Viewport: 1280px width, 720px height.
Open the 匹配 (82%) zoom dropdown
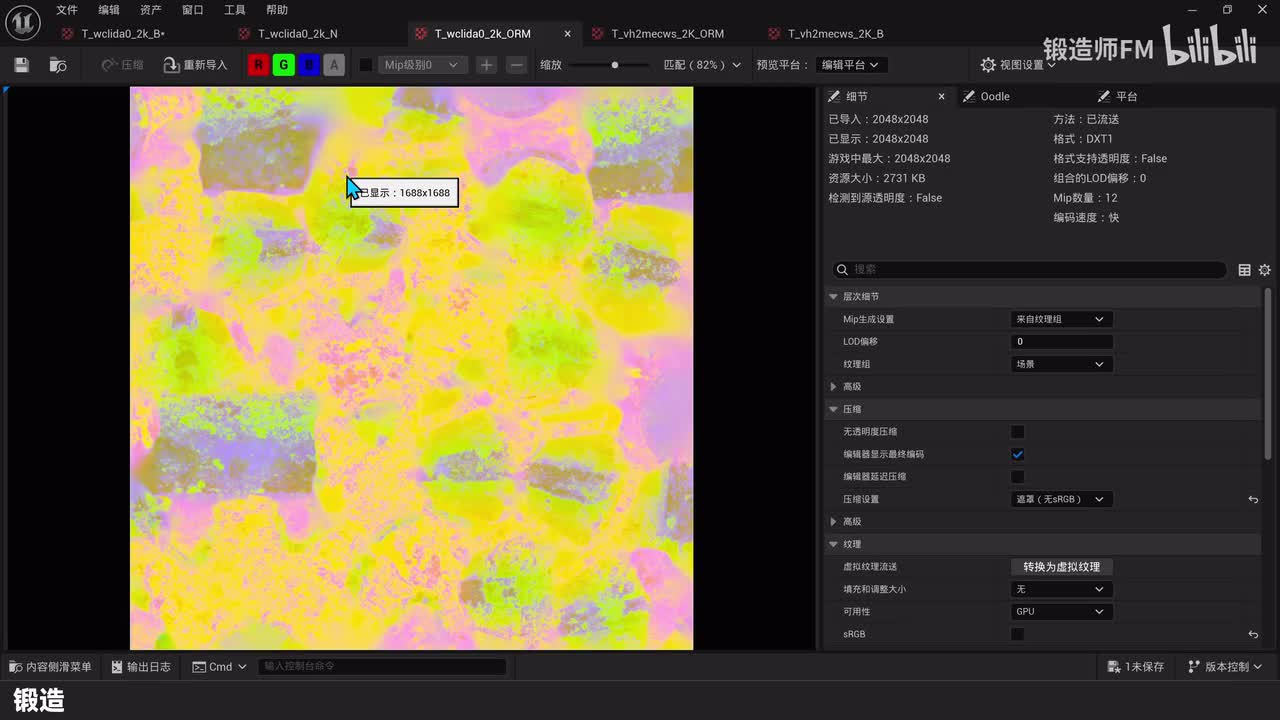702,65
